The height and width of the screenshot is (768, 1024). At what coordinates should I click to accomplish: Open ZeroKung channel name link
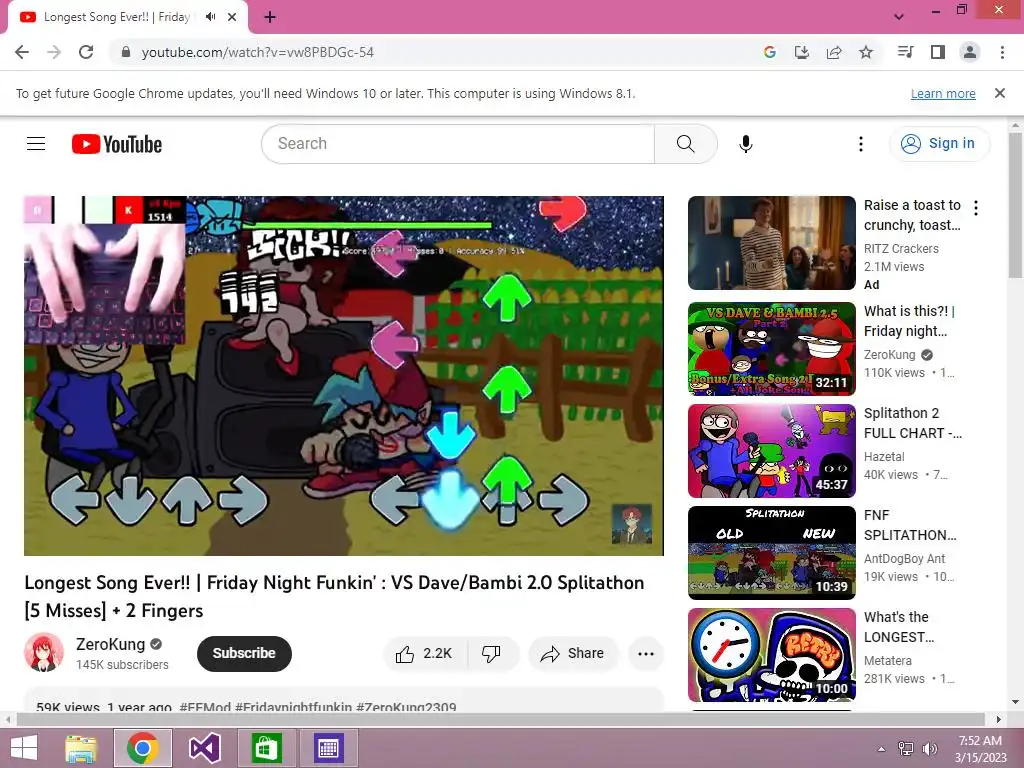[110, 644]
